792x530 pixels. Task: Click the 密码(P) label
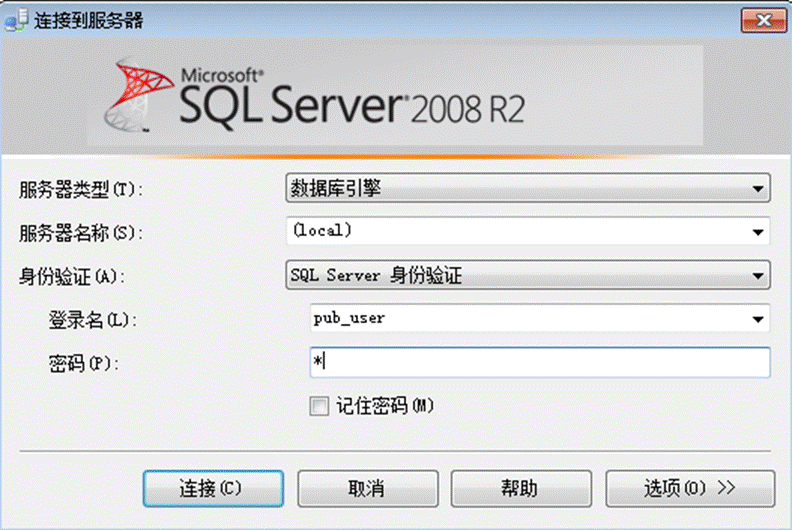tap(84, 364)
